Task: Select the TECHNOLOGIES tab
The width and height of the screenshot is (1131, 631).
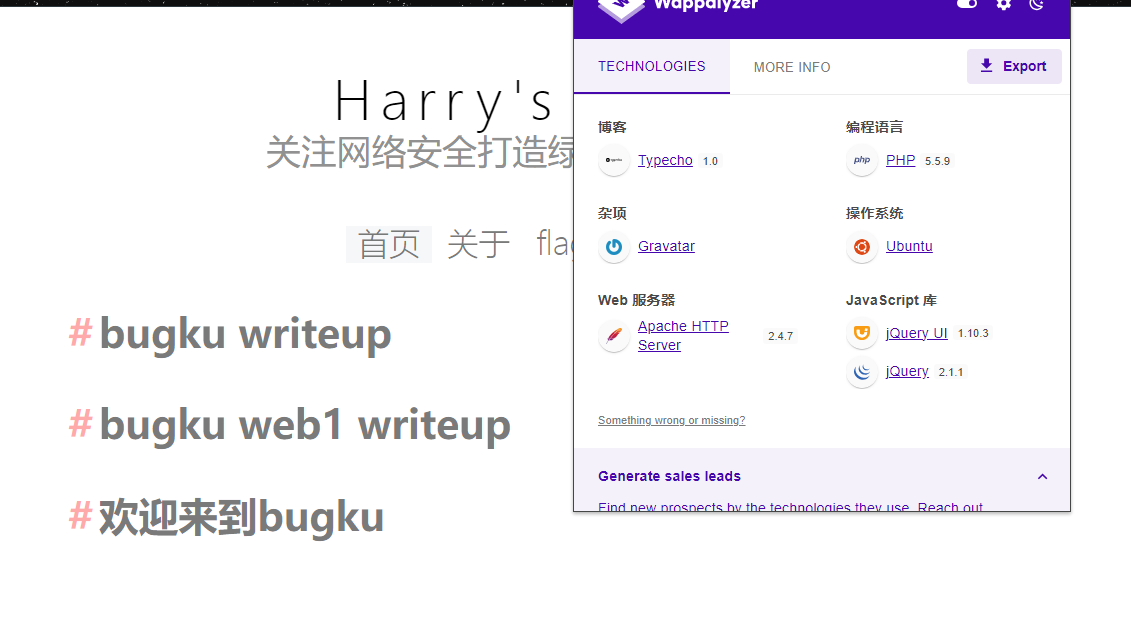Action: pos(651,66)
